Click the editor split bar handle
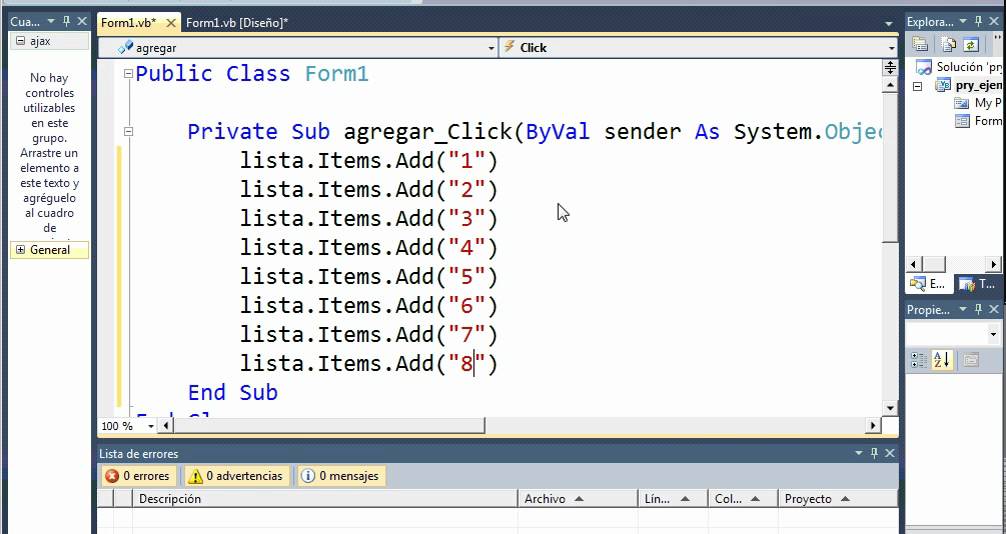 (x=890, y=67)
